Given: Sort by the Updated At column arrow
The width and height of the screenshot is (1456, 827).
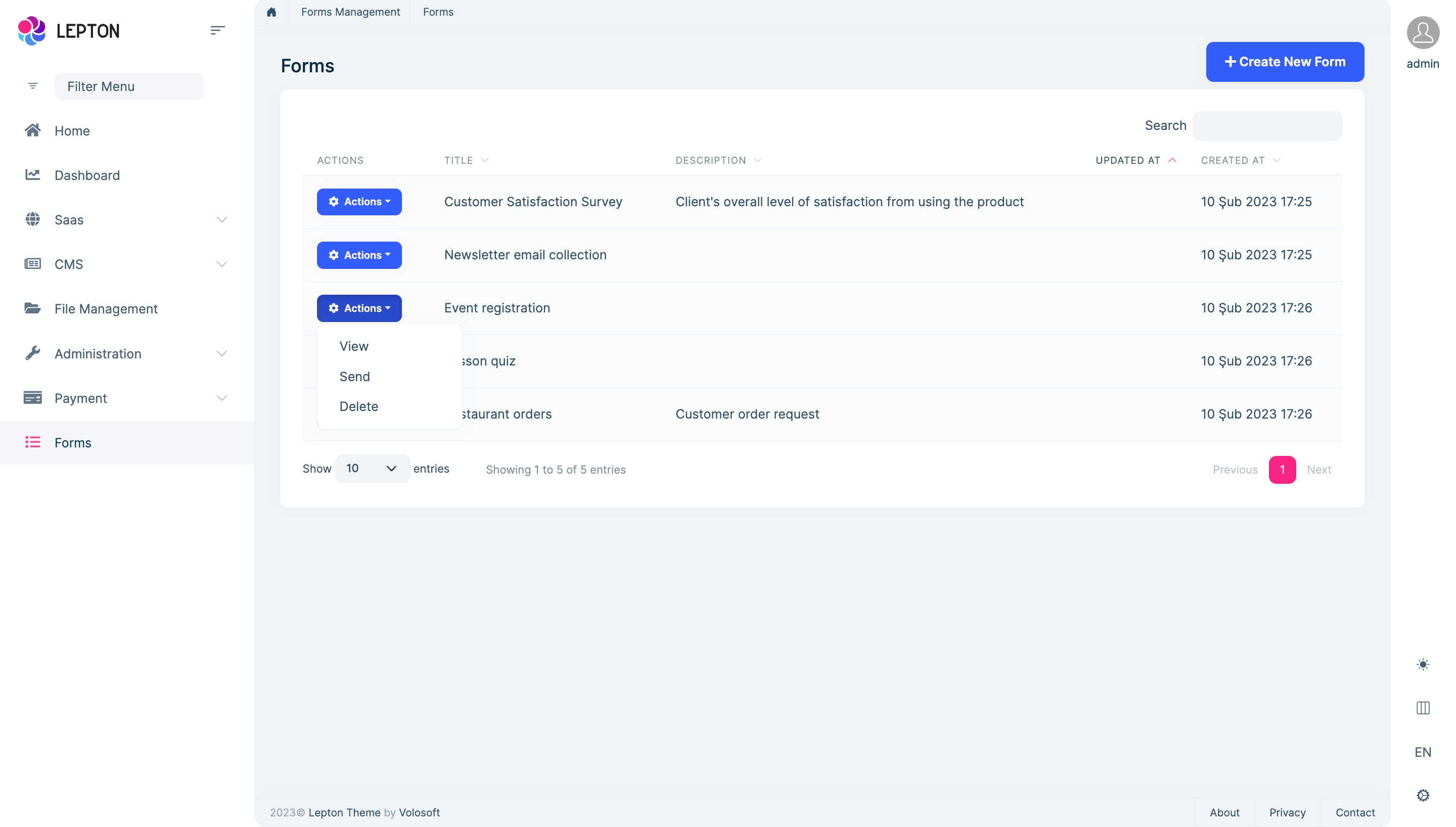Looking at the screenshot, I should [1173, 160].
